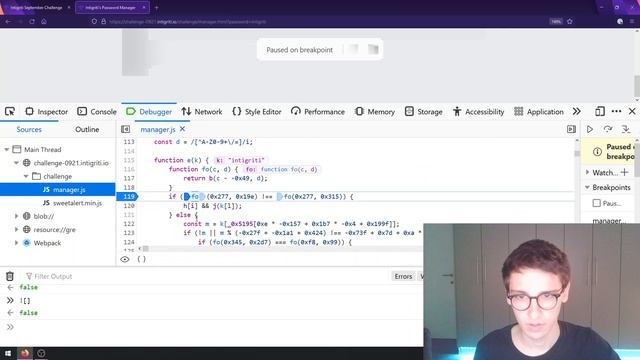Open the Application tab

(539, 111)
